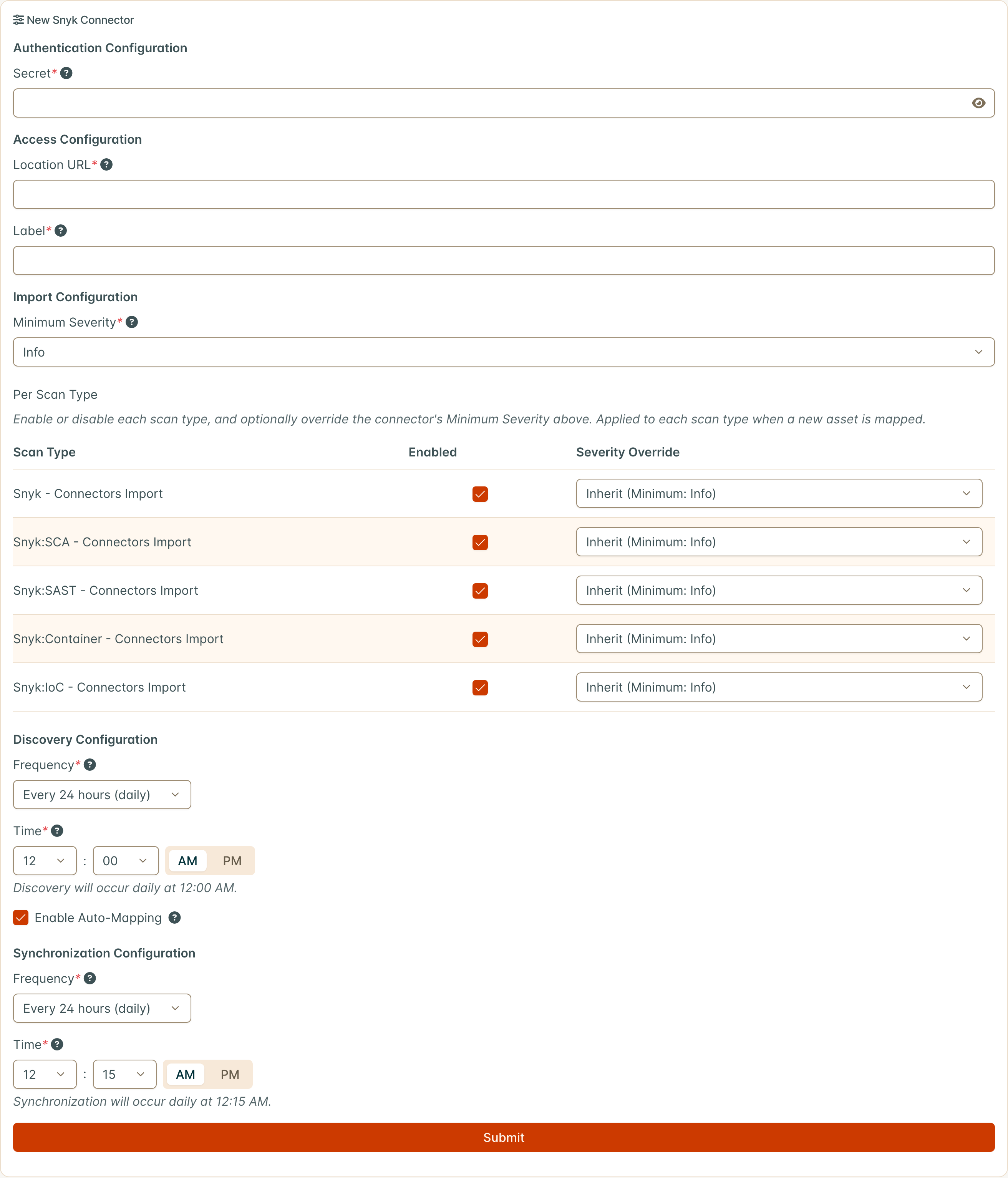Open the Minimum Severity dropdown

pyautogui.click(x=504, y=352)
